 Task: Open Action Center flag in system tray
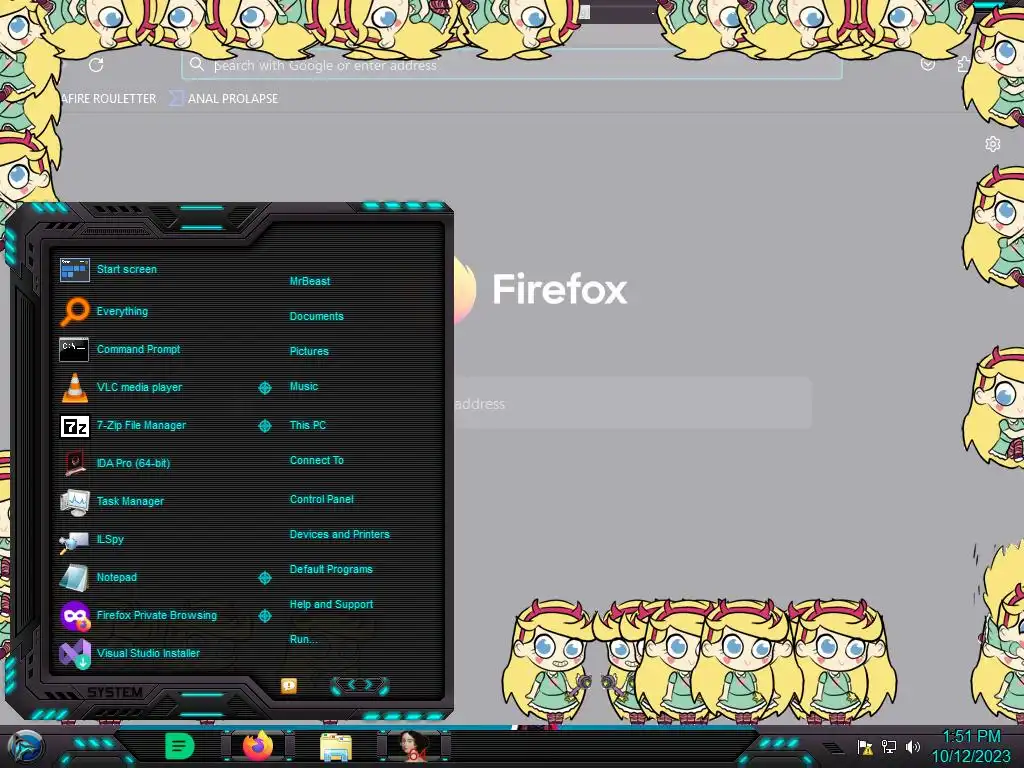click(x=865, y=747)
